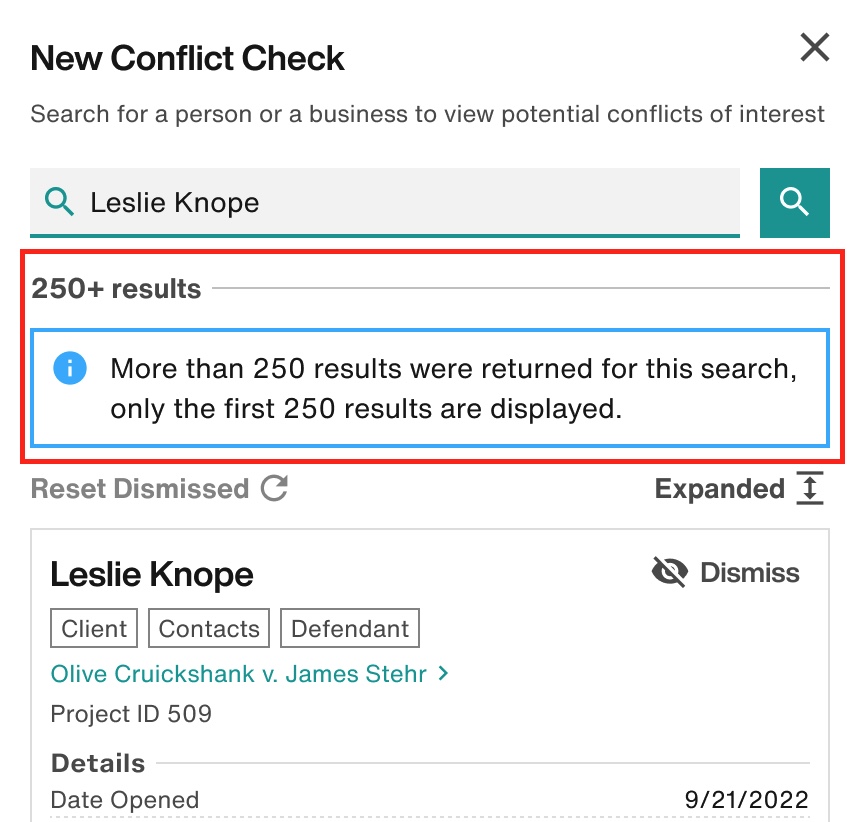
Task: Close the New Conflict Check dialog
Action: point(815,47)
